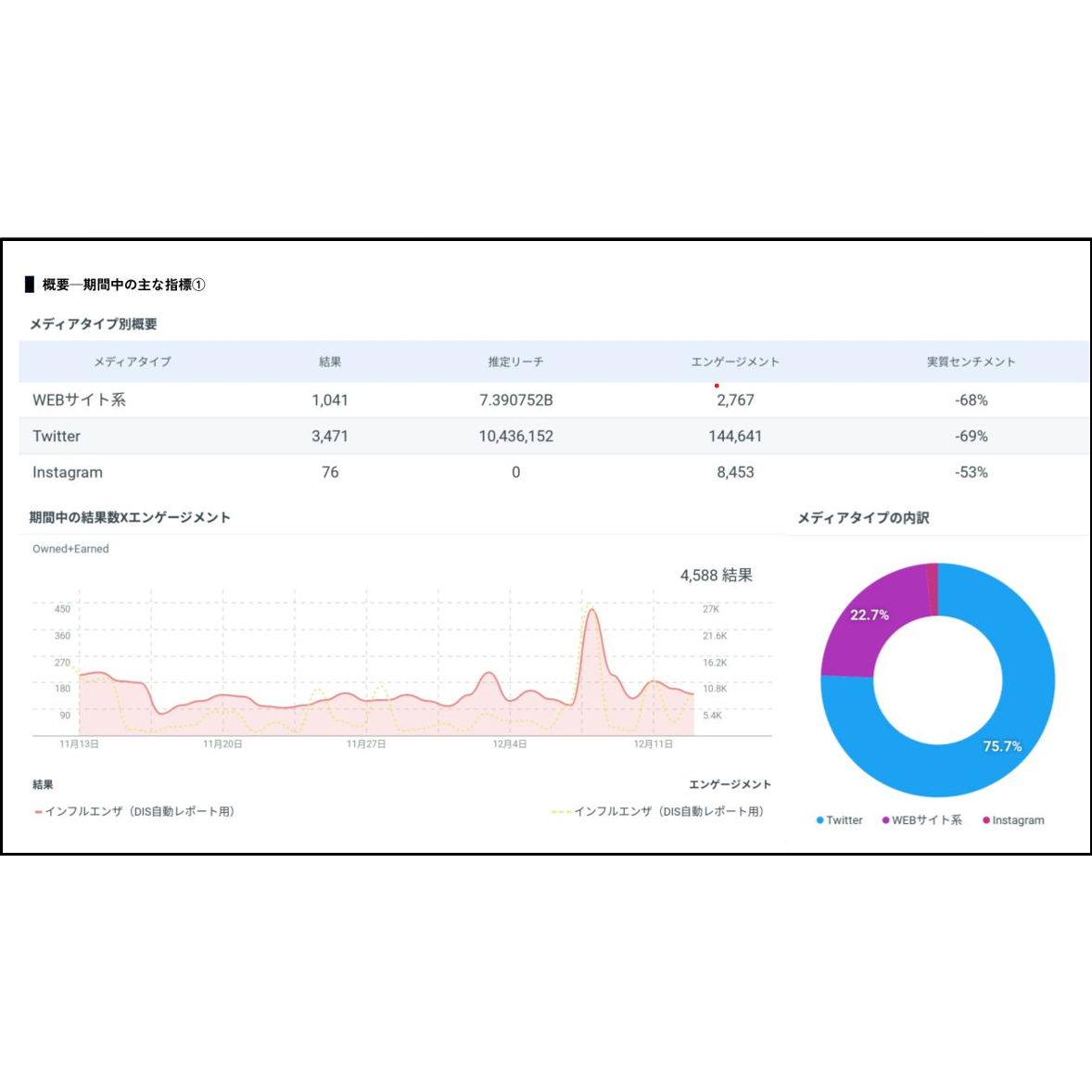Toggle the yellow エンゲージメント series legend marker
Viewport: 1092px width, 1092px height.
(561, 812)
